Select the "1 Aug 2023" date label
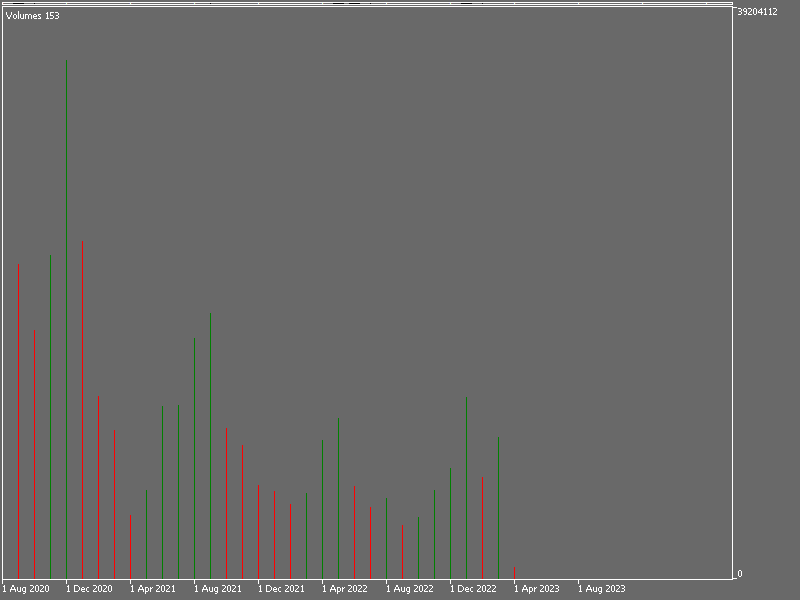 [601, 589]
